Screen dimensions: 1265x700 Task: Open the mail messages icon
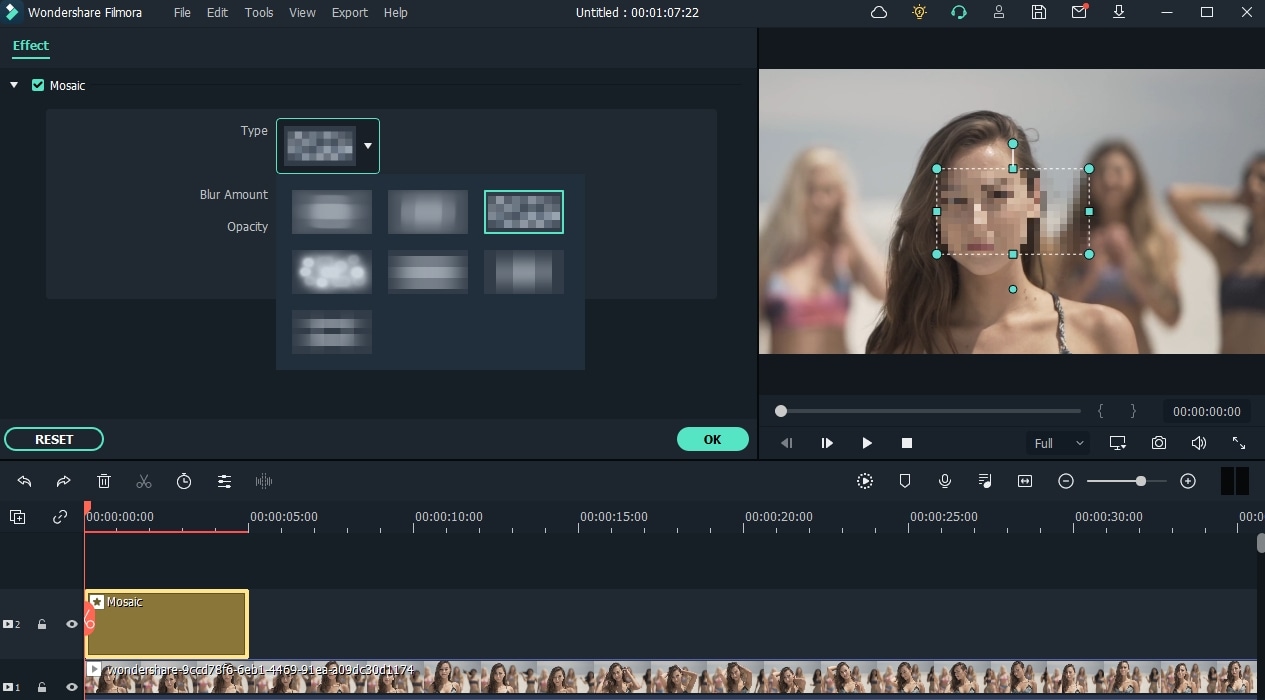(1079, 12)
